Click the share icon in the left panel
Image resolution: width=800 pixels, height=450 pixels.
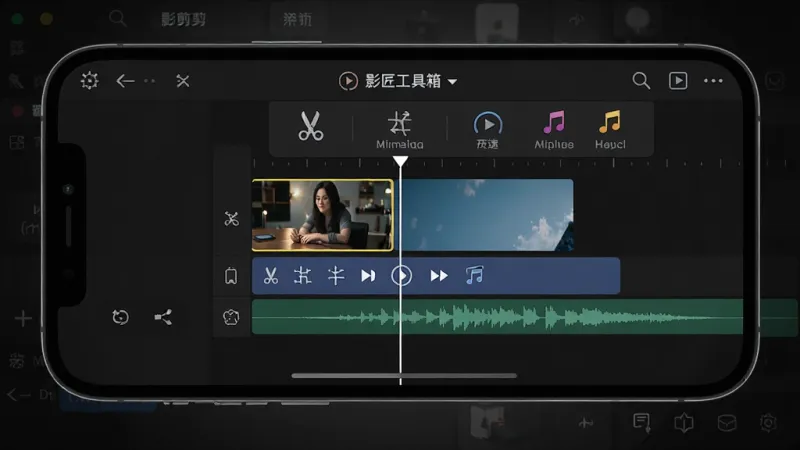pyautogui.click(x=163, y=317)
